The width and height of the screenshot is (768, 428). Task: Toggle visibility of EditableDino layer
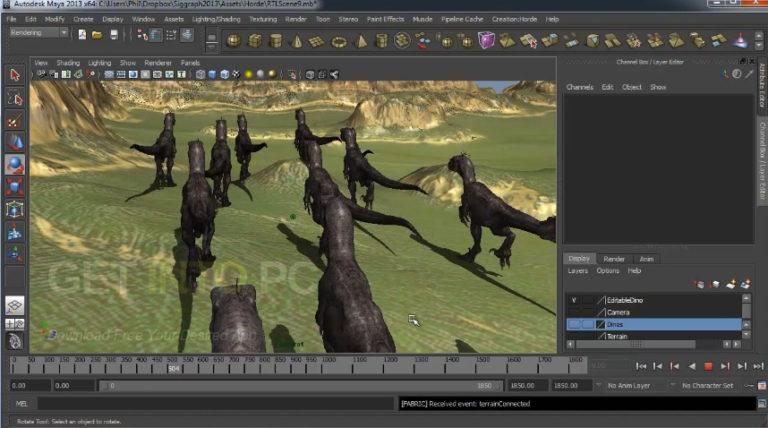coord(574,299)
